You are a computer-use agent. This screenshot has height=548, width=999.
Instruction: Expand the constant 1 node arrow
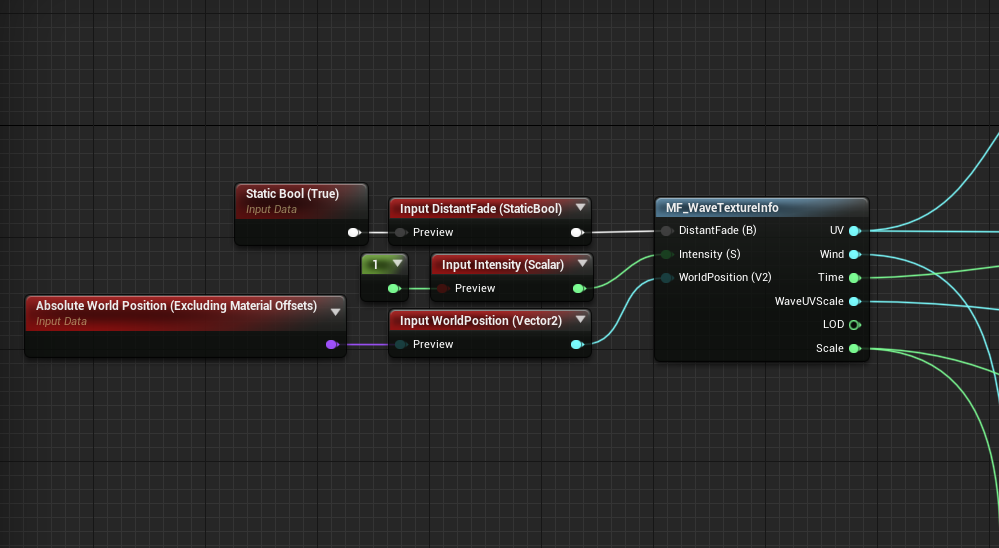pyautogui.click(x=397, y=264)
